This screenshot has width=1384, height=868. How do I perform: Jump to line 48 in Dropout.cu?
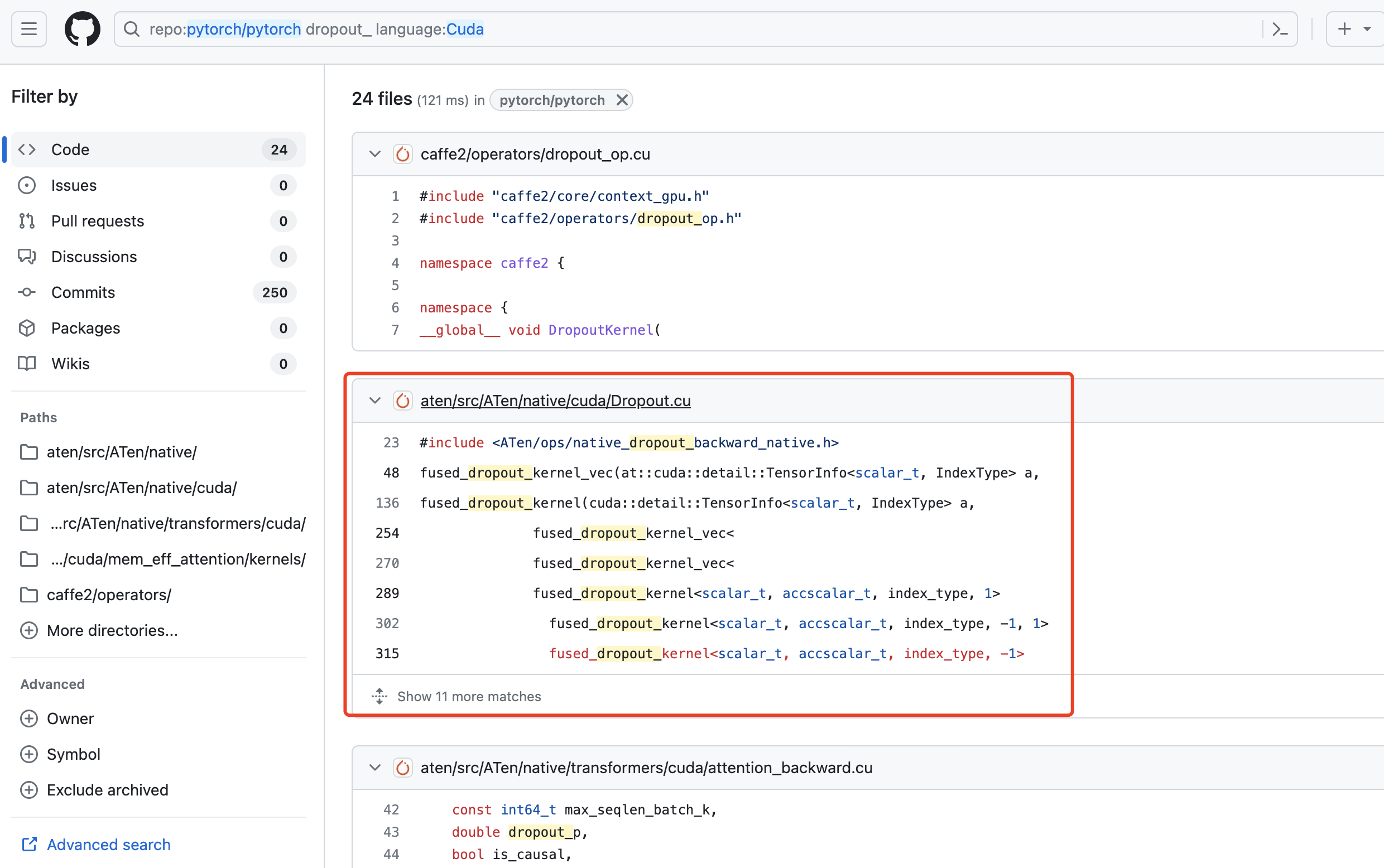click(x=391, y=472)
